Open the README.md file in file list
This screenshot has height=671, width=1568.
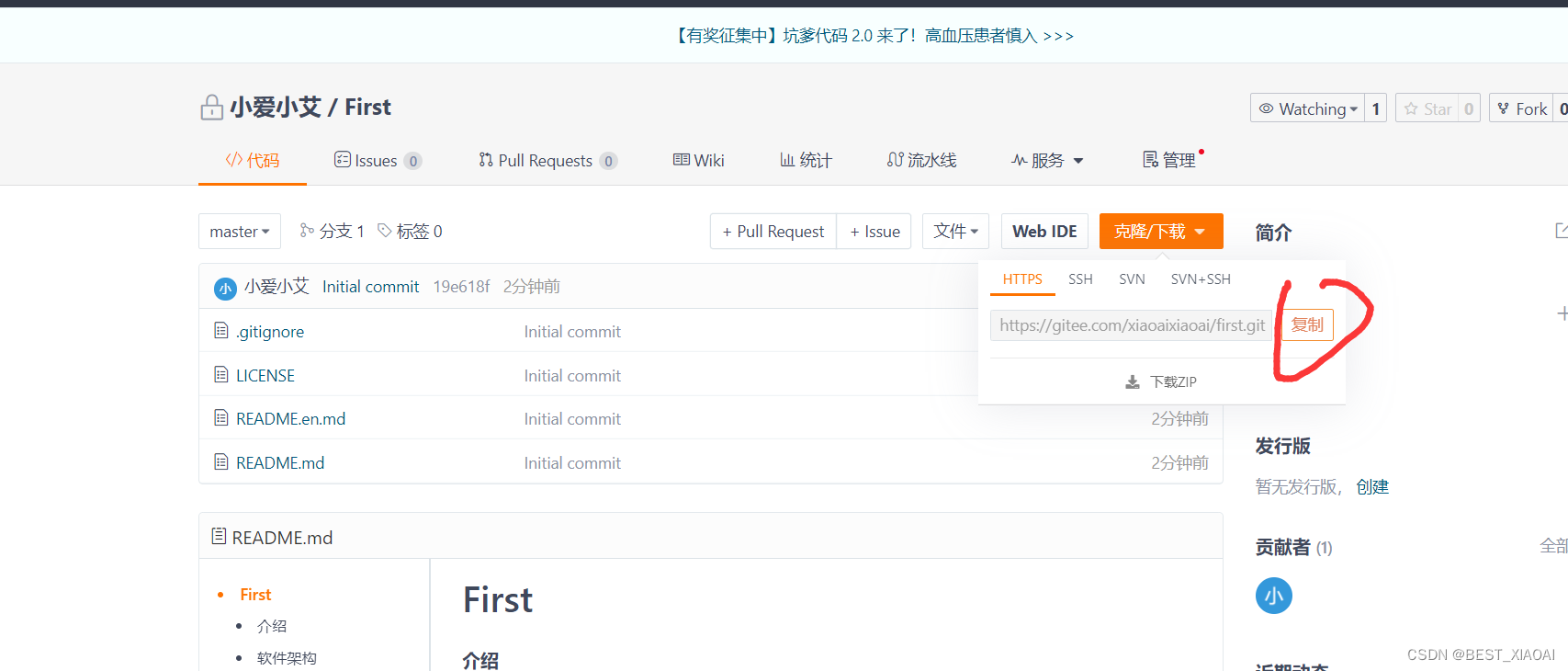280,463
